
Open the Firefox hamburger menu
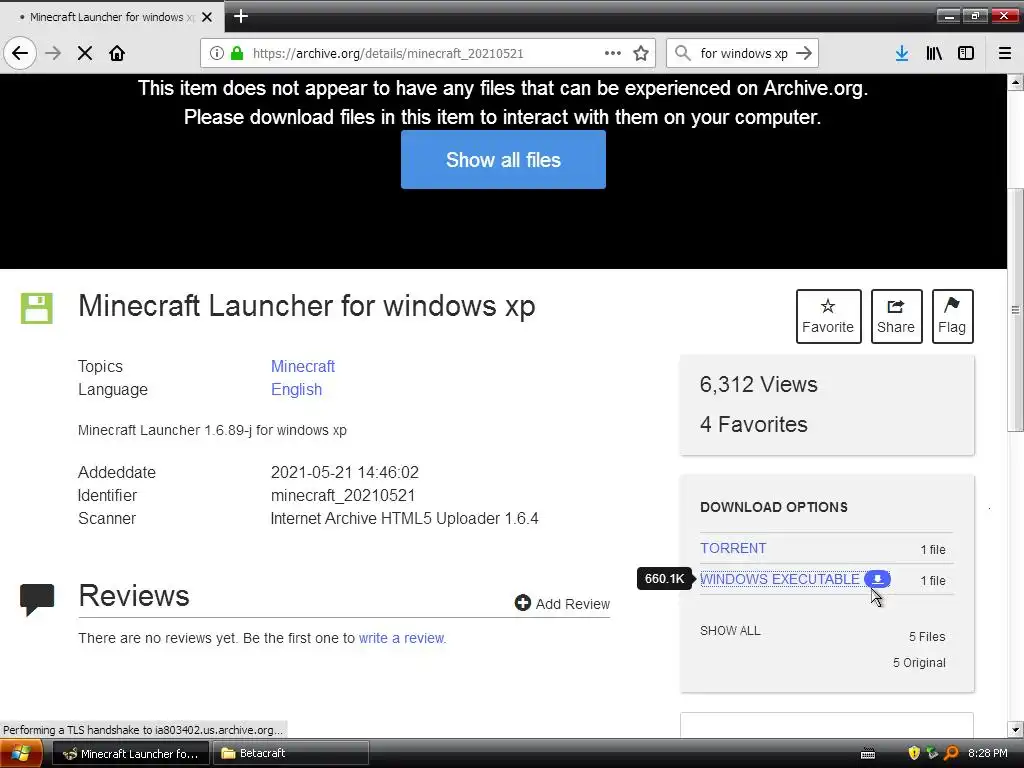click(1004, 54)
